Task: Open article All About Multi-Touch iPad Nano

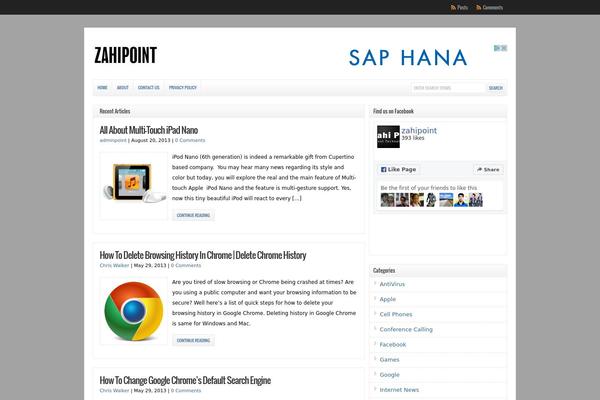Action: click(148, 130)
